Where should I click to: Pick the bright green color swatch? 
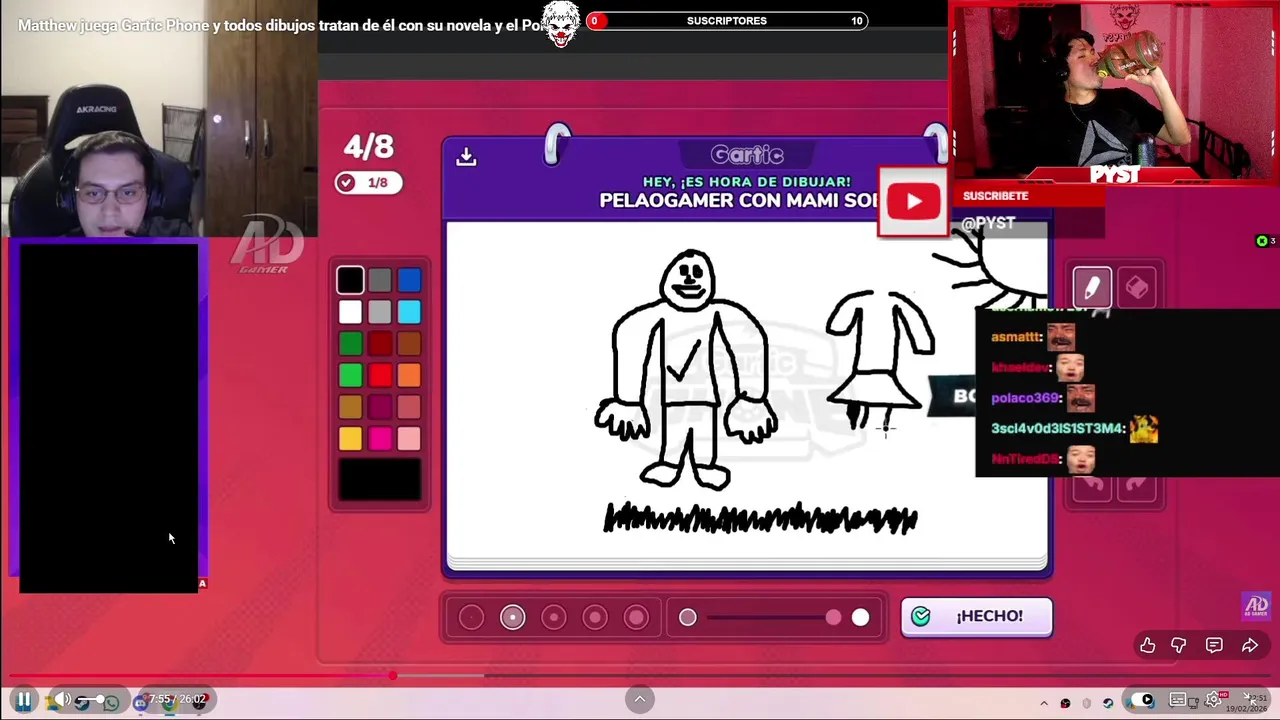tap(350, 376)
